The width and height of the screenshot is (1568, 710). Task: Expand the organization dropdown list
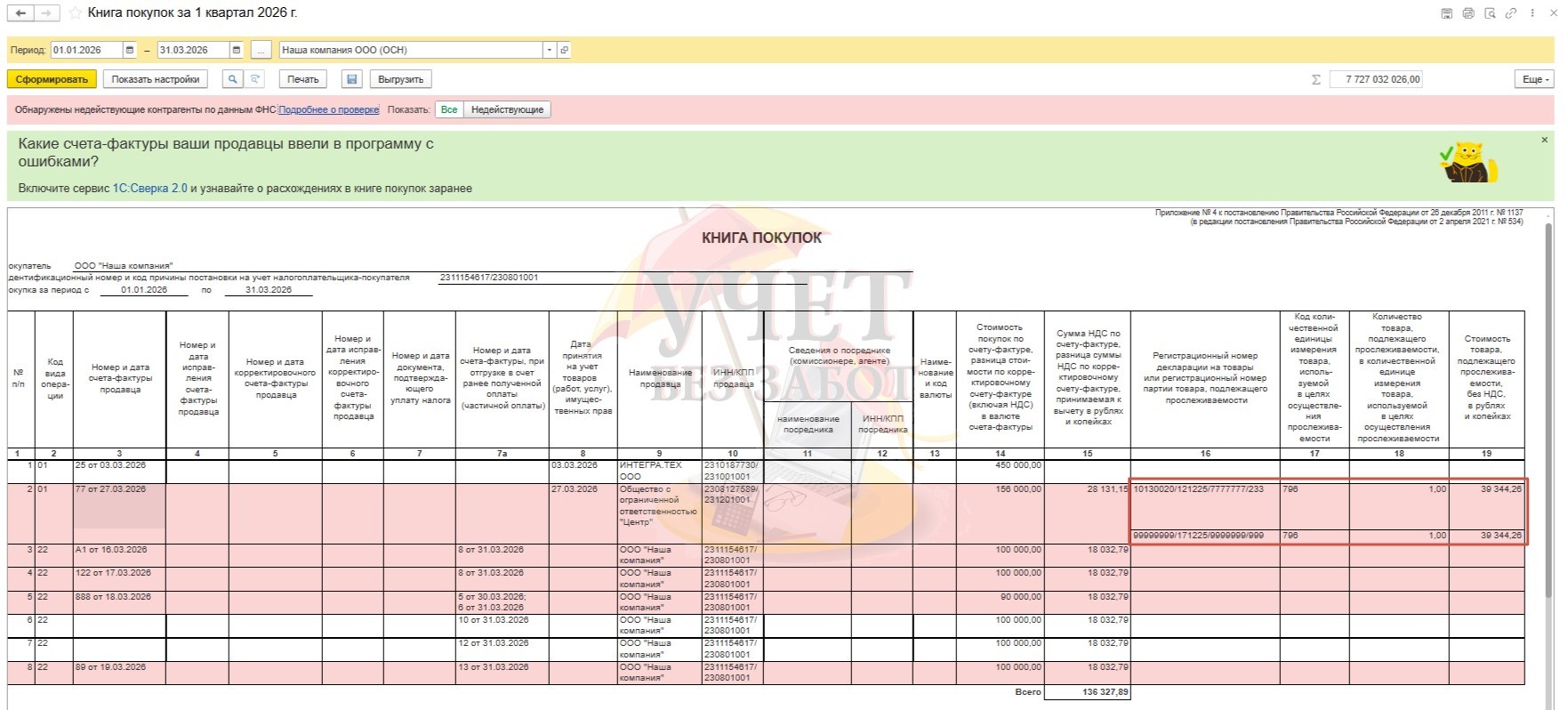(x=549, y=50)
